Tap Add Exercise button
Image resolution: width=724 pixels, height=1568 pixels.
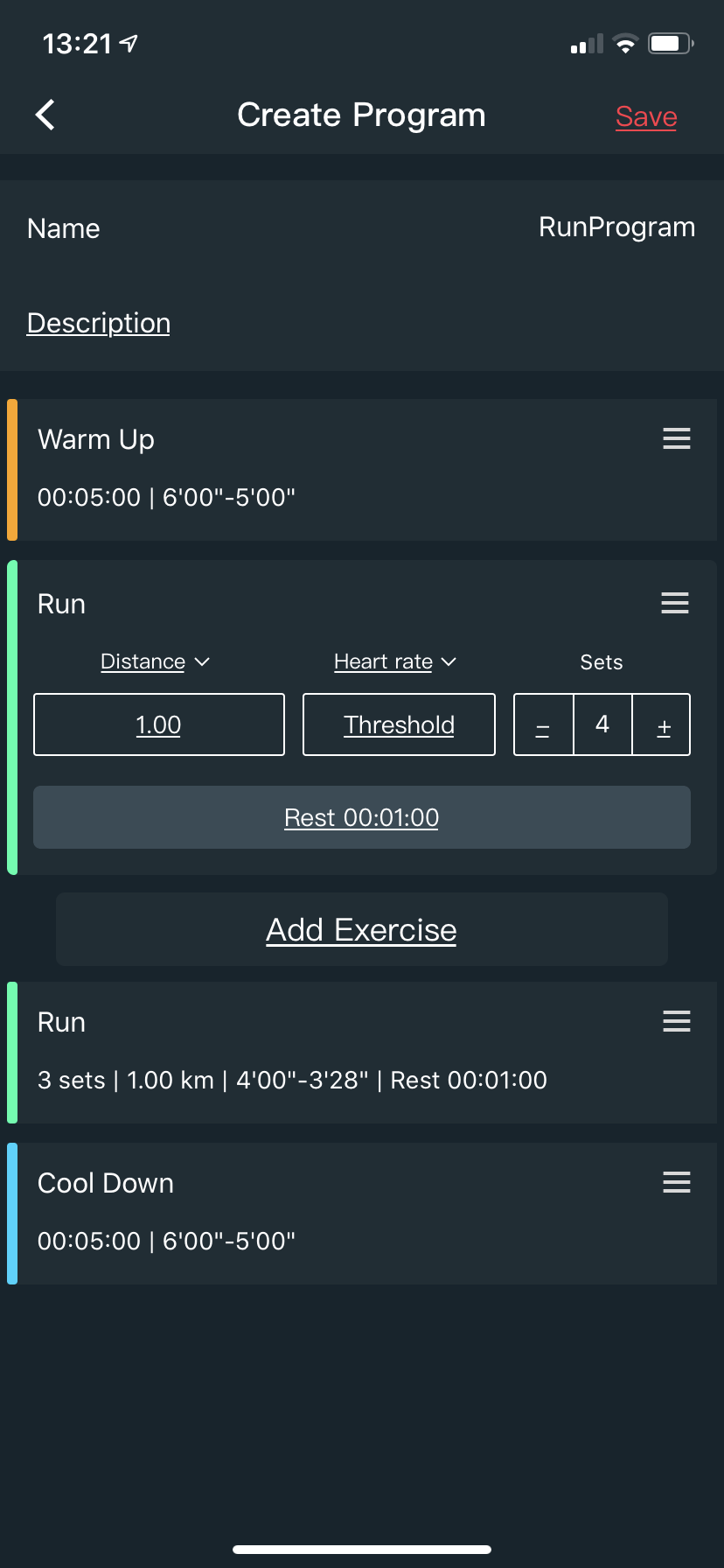(x=361, y=929)
